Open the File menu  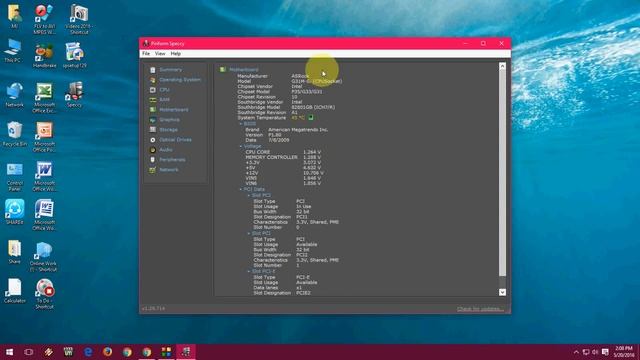pyautogui.click(x=146, y=53)
